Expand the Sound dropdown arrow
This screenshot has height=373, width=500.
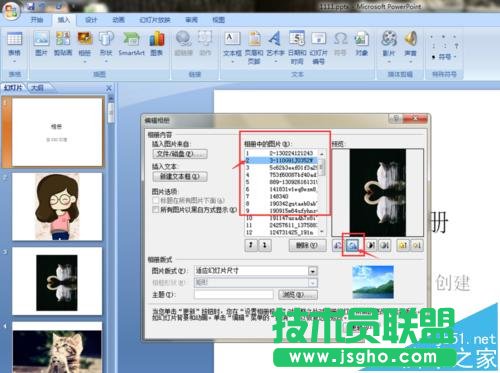pos(411,61)
